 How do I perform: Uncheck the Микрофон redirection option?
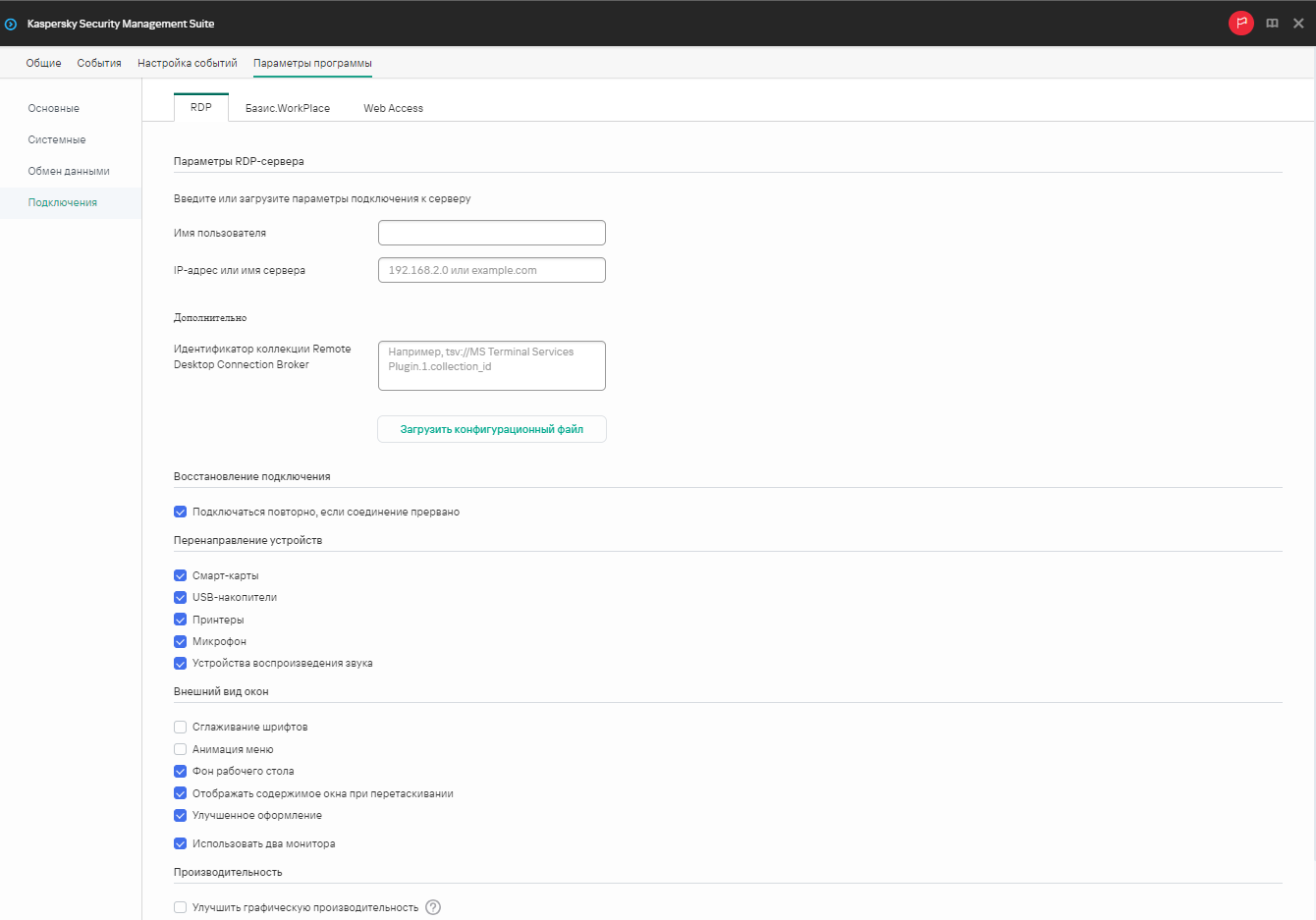click(180, 640)
